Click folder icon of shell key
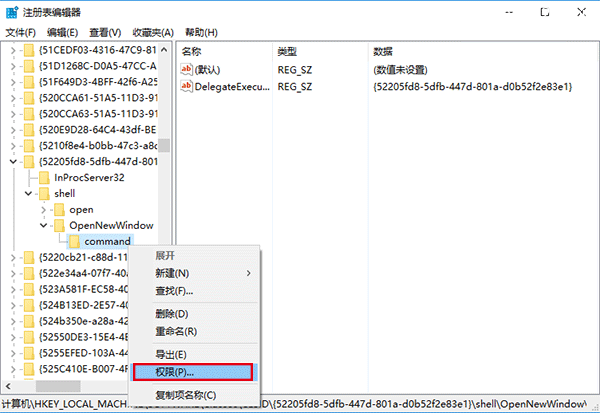 44,194
